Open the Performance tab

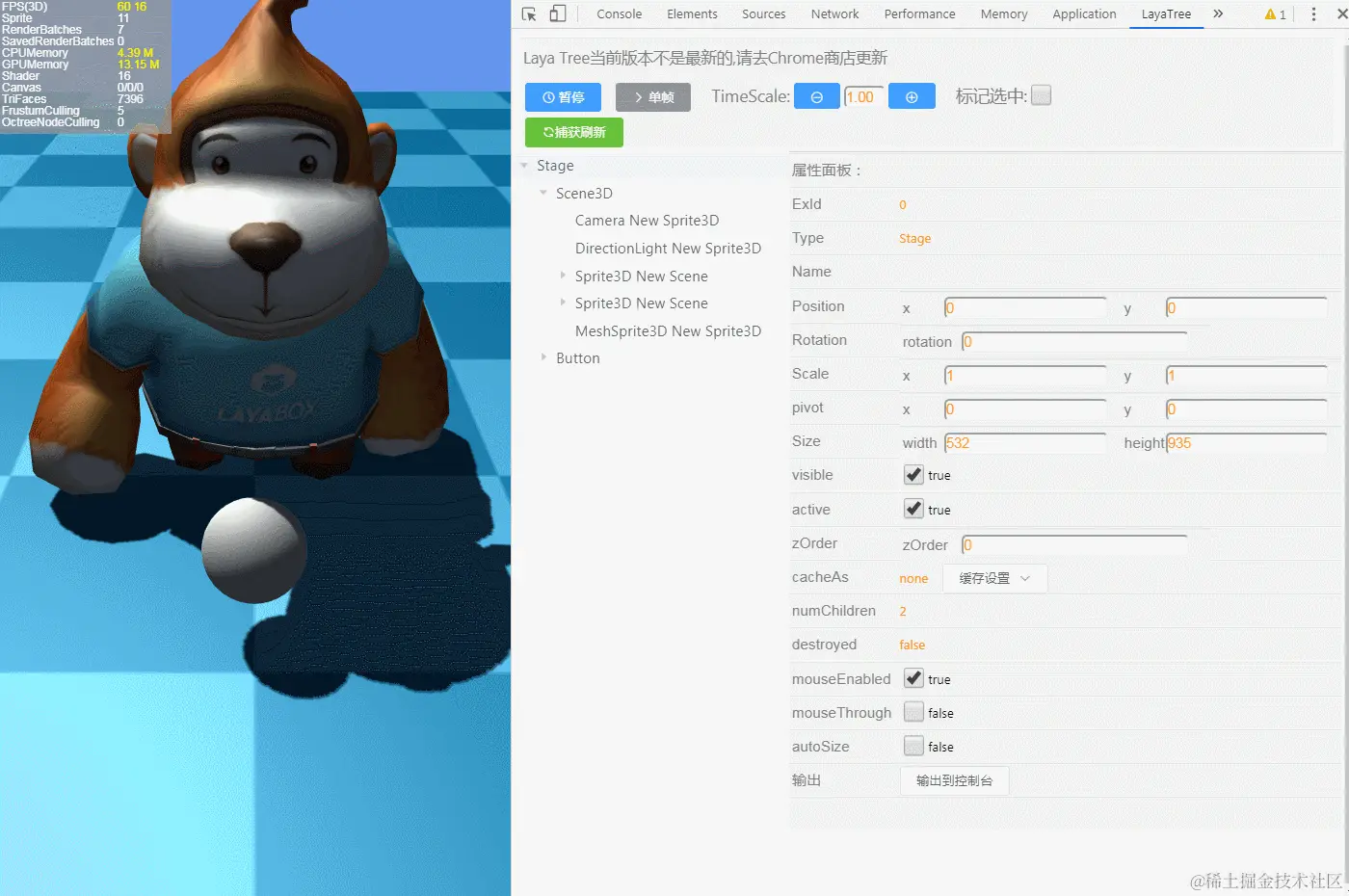point(920,14)
